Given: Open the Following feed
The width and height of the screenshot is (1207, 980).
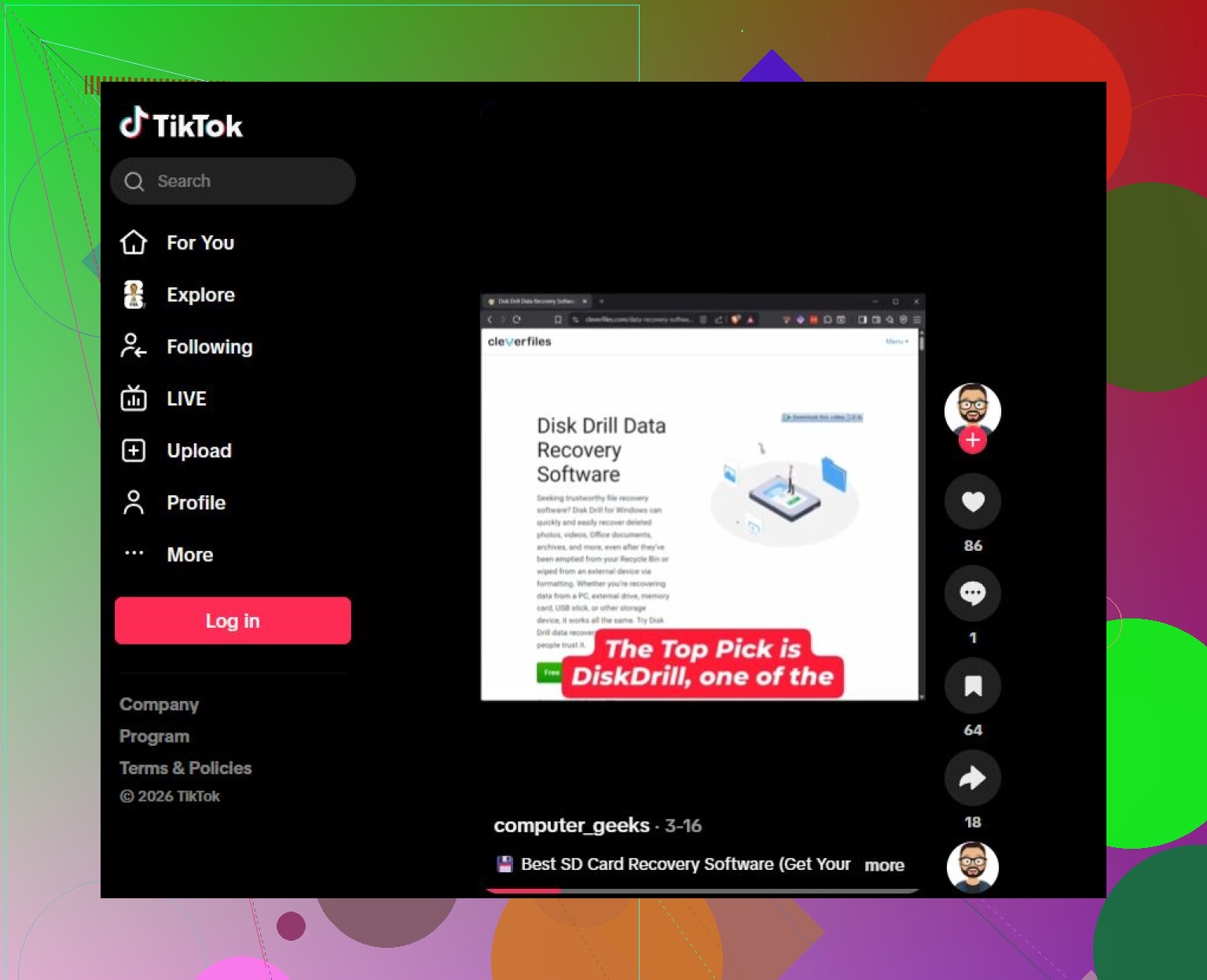Looking at the screenshot, I should pos(186,347).
